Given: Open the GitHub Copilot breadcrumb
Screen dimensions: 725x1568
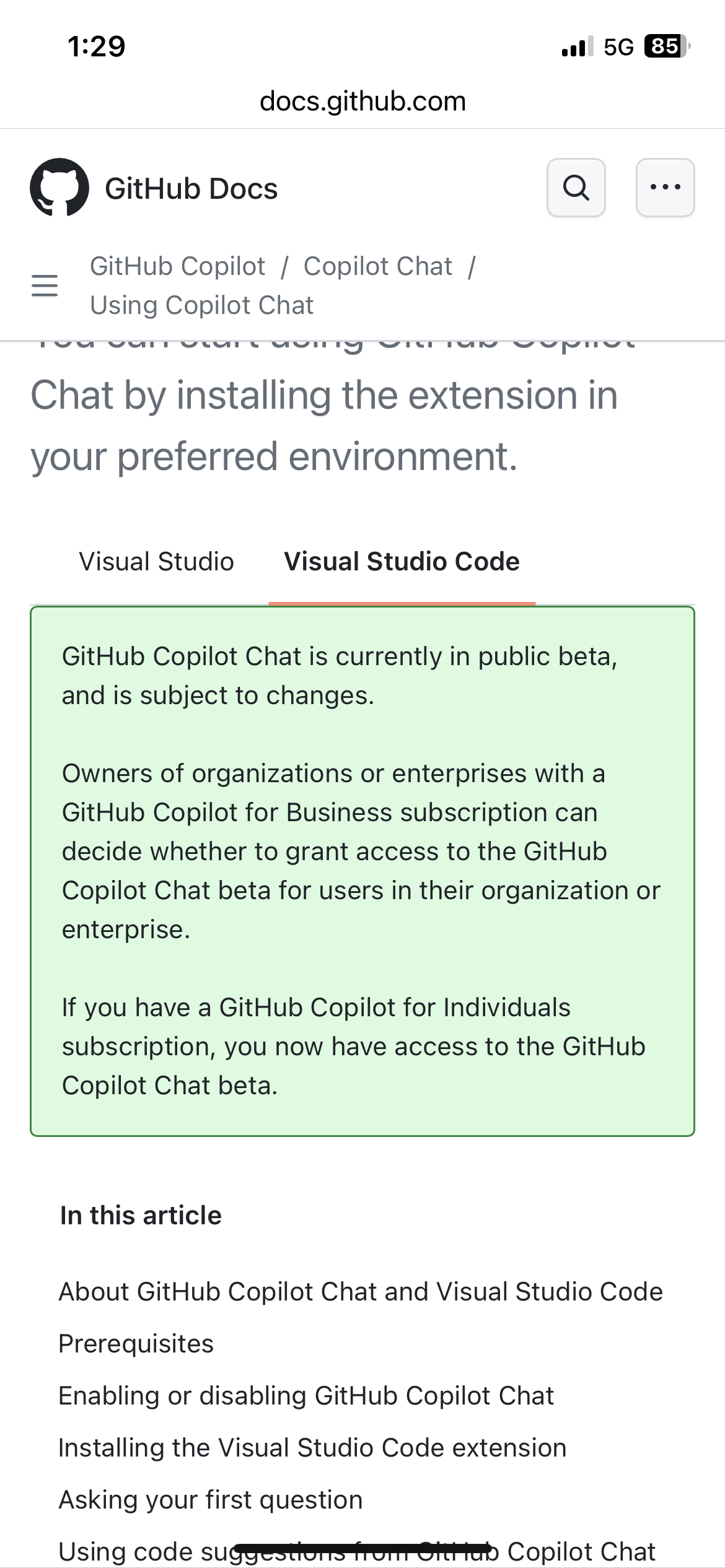Looking at the screenshot, I should tap(177, 265).
